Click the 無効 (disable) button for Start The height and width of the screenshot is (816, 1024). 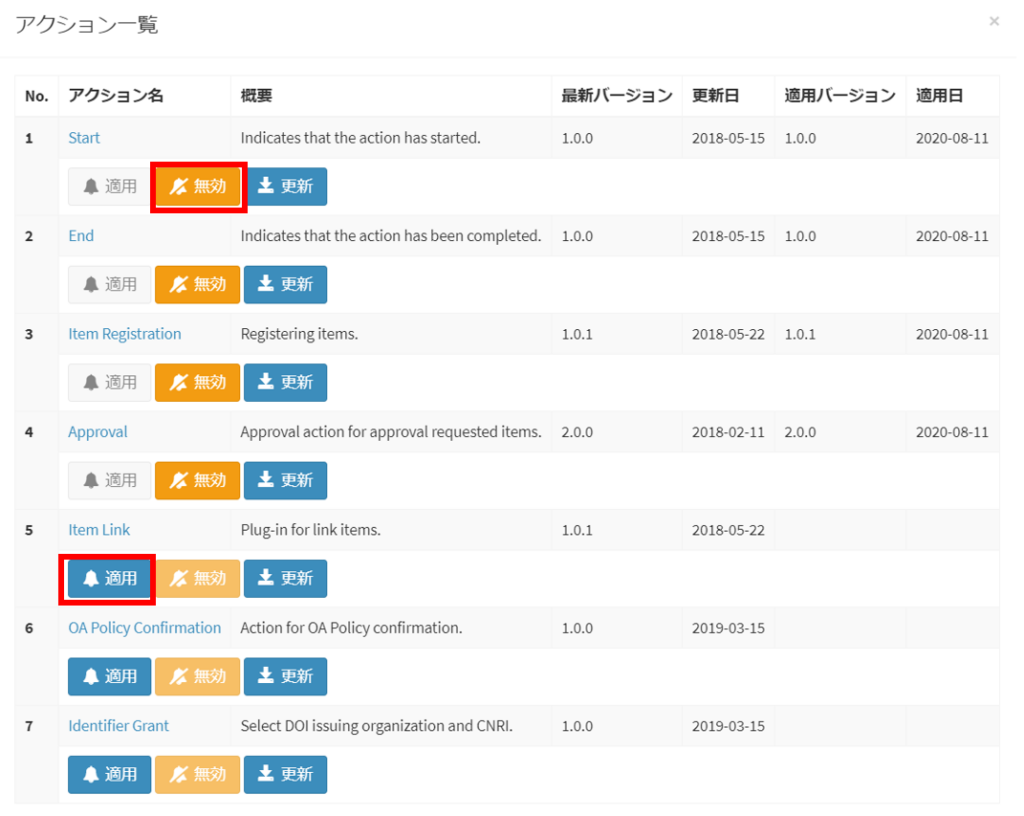198,187
